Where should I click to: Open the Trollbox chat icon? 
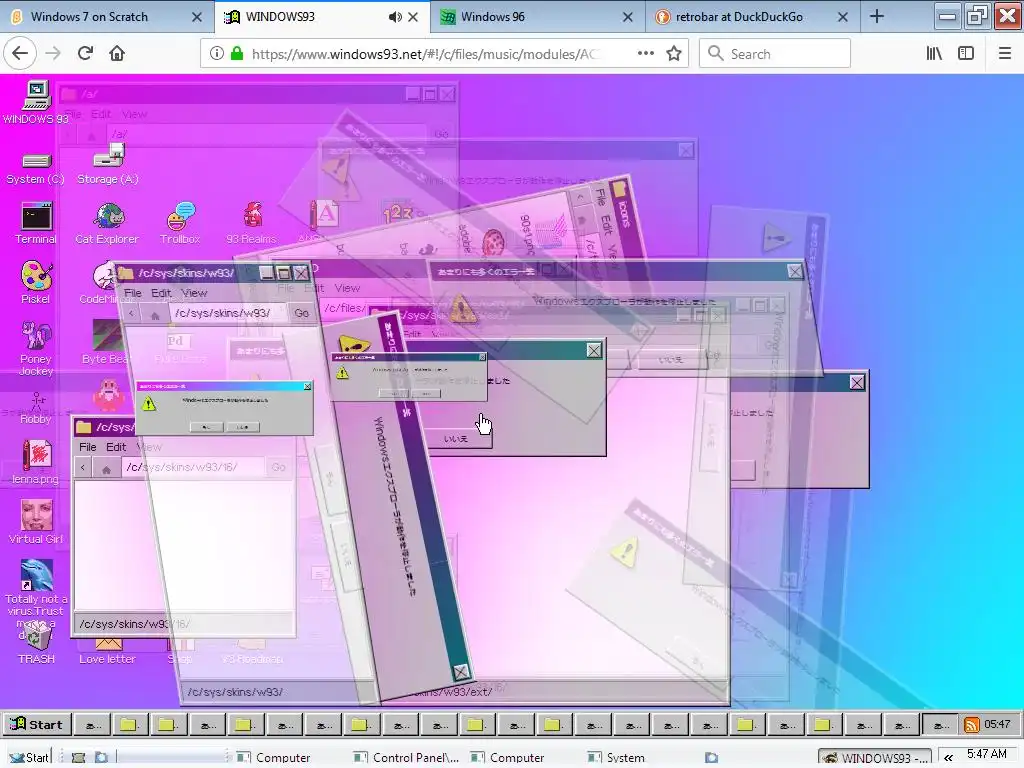180,223
